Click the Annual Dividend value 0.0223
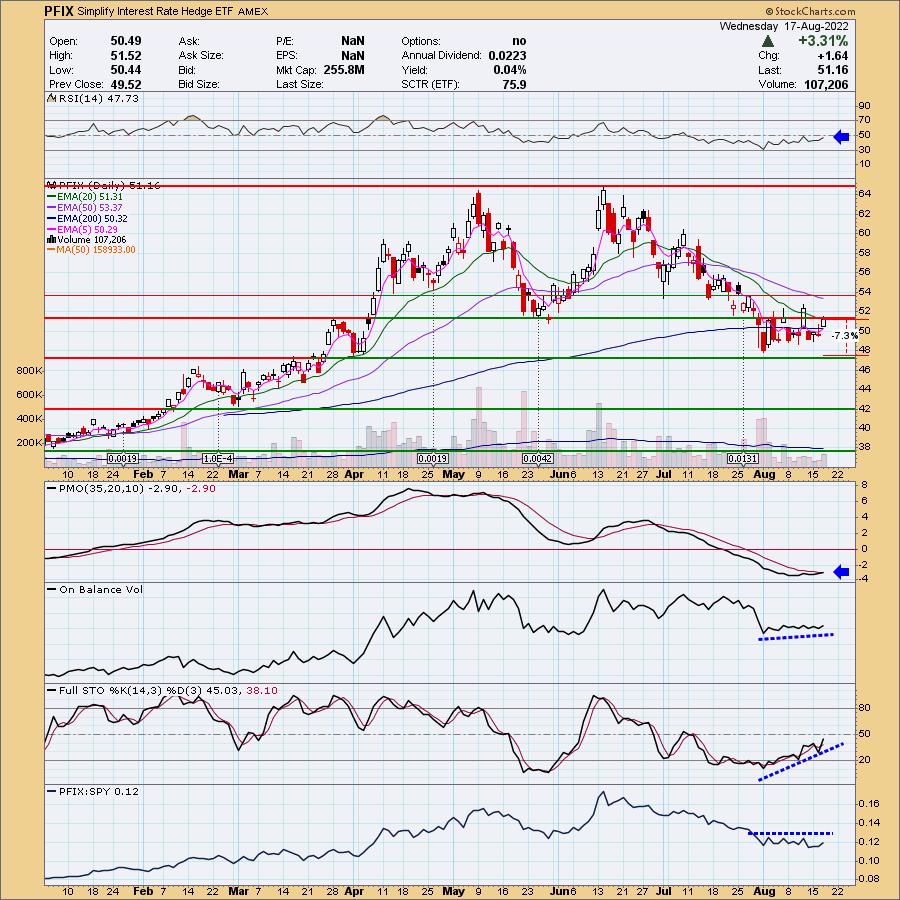The width and height of the screenshot is (900, 900). pyautogui.click(x=507, y=56)
